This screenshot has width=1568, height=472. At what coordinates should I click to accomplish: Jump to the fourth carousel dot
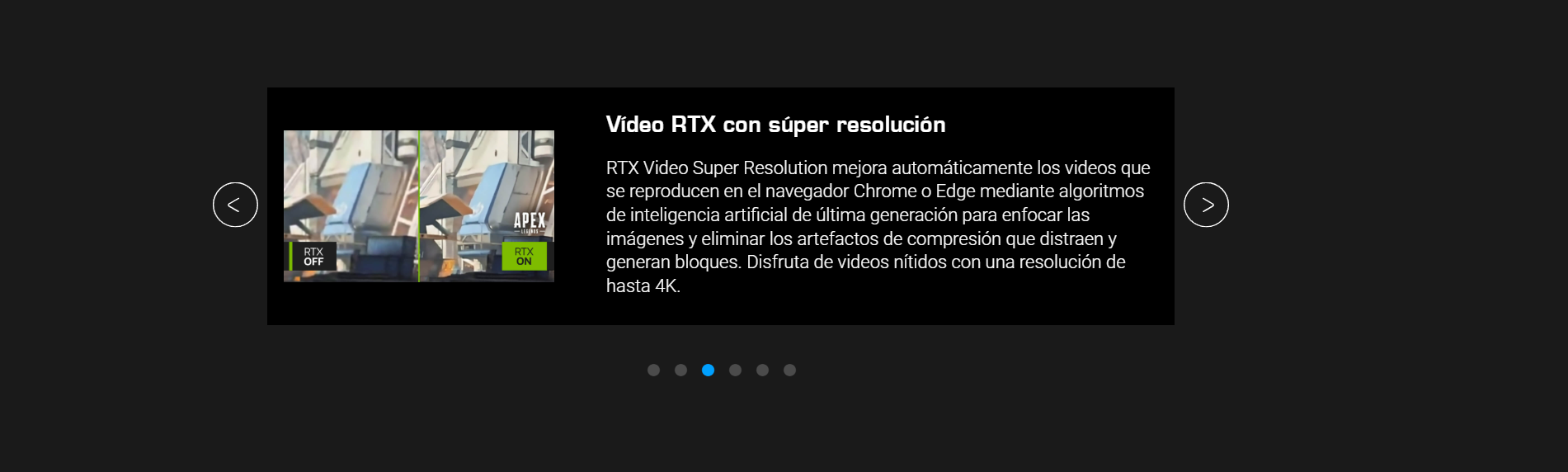735,370
